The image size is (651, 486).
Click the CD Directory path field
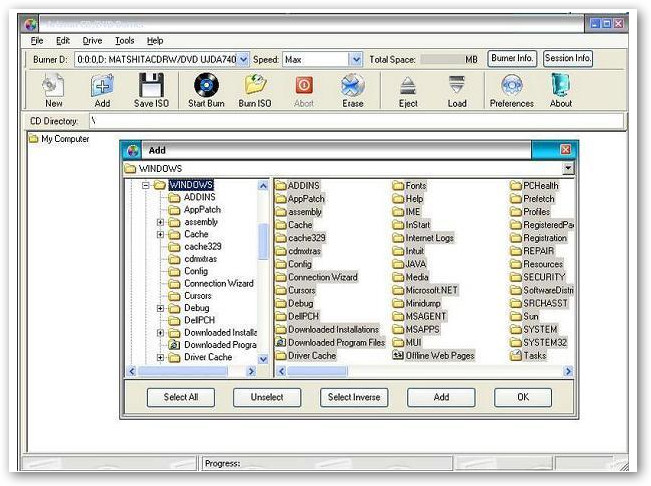point(356,121)
